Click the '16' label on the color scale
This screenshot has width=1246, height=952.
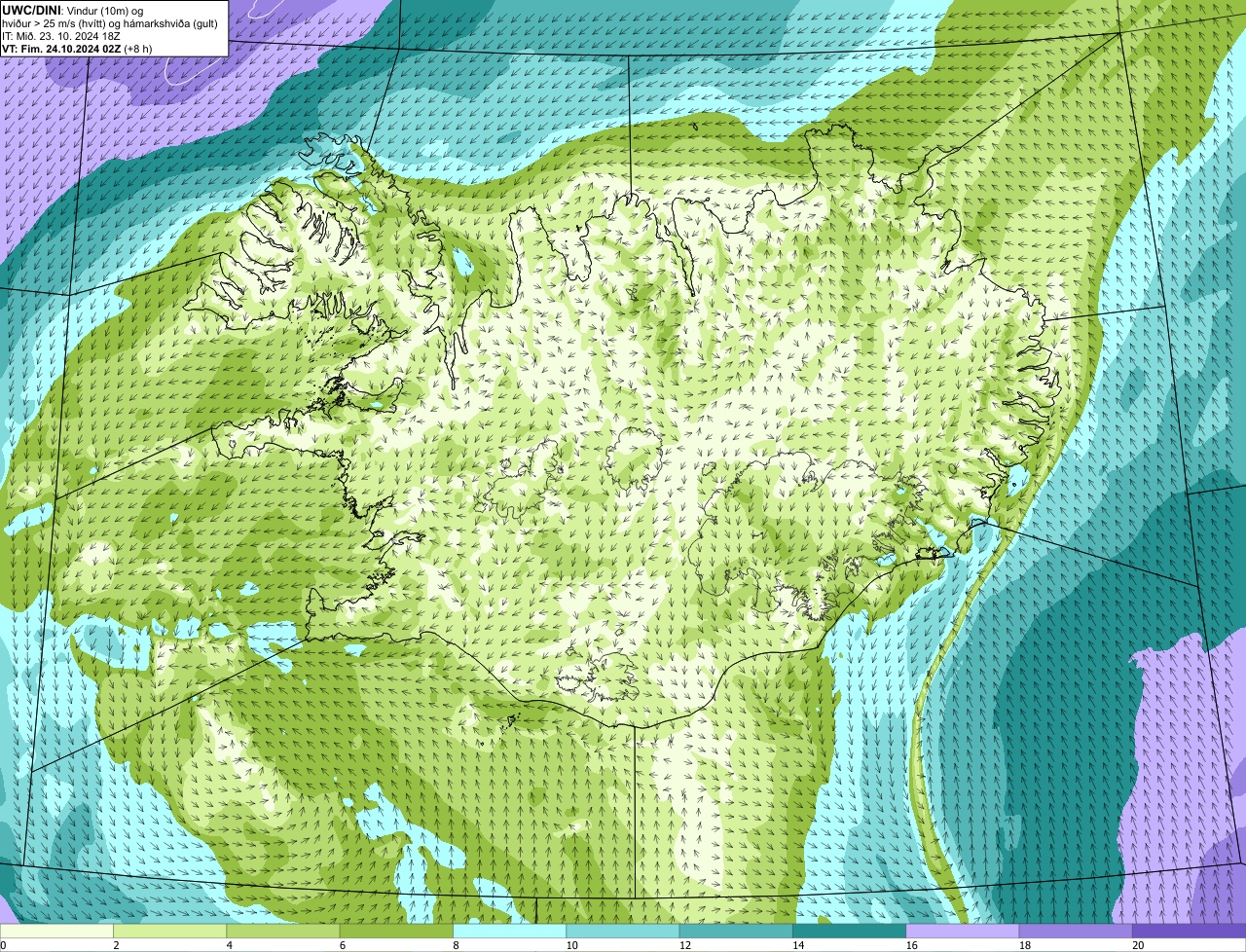tap(911, 945)
